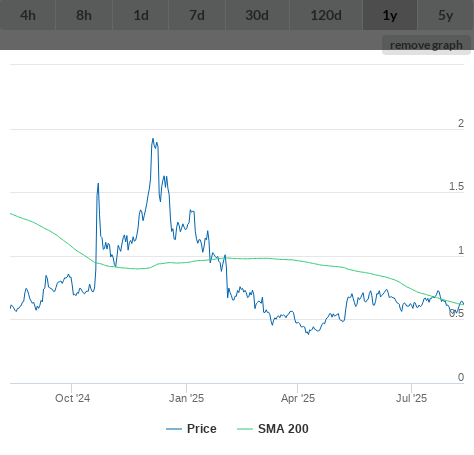Click the blue Price line color marker
474x455 pixels.
pos(174,429)
